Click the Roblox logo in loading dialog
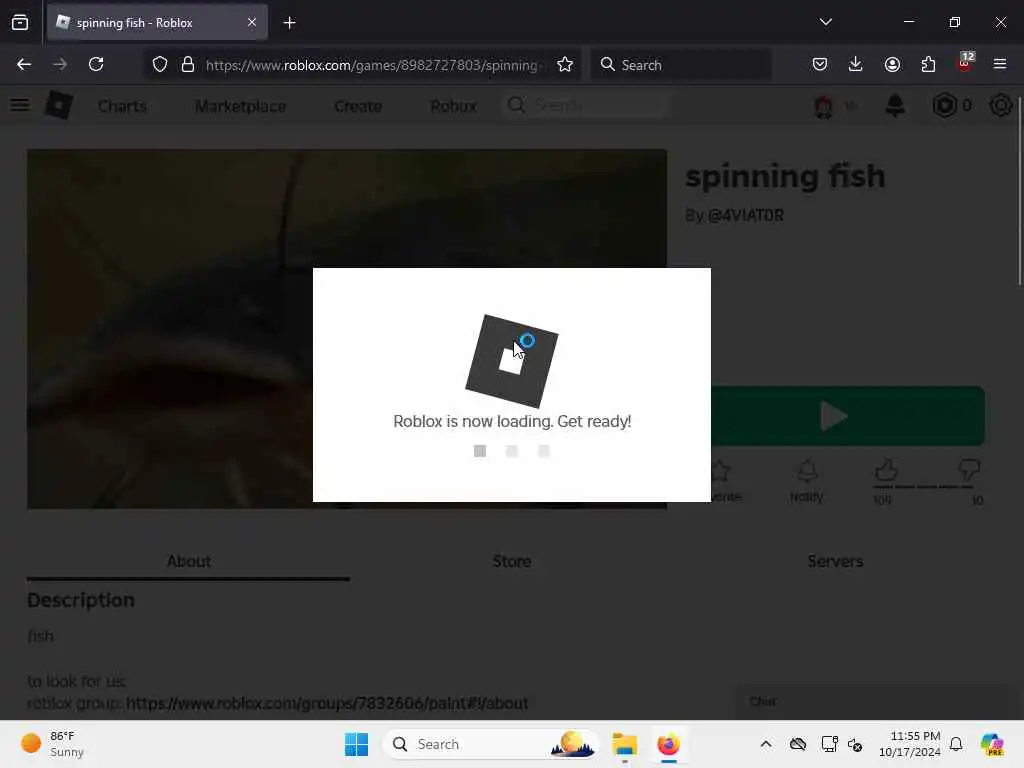This screenshot has width=1024, height=768. click(512, 361)
